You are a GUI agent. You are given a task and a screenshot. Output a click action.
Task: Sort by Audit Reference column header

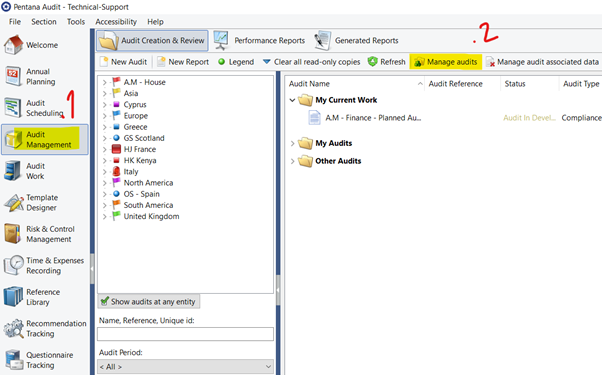pos(462,84)
